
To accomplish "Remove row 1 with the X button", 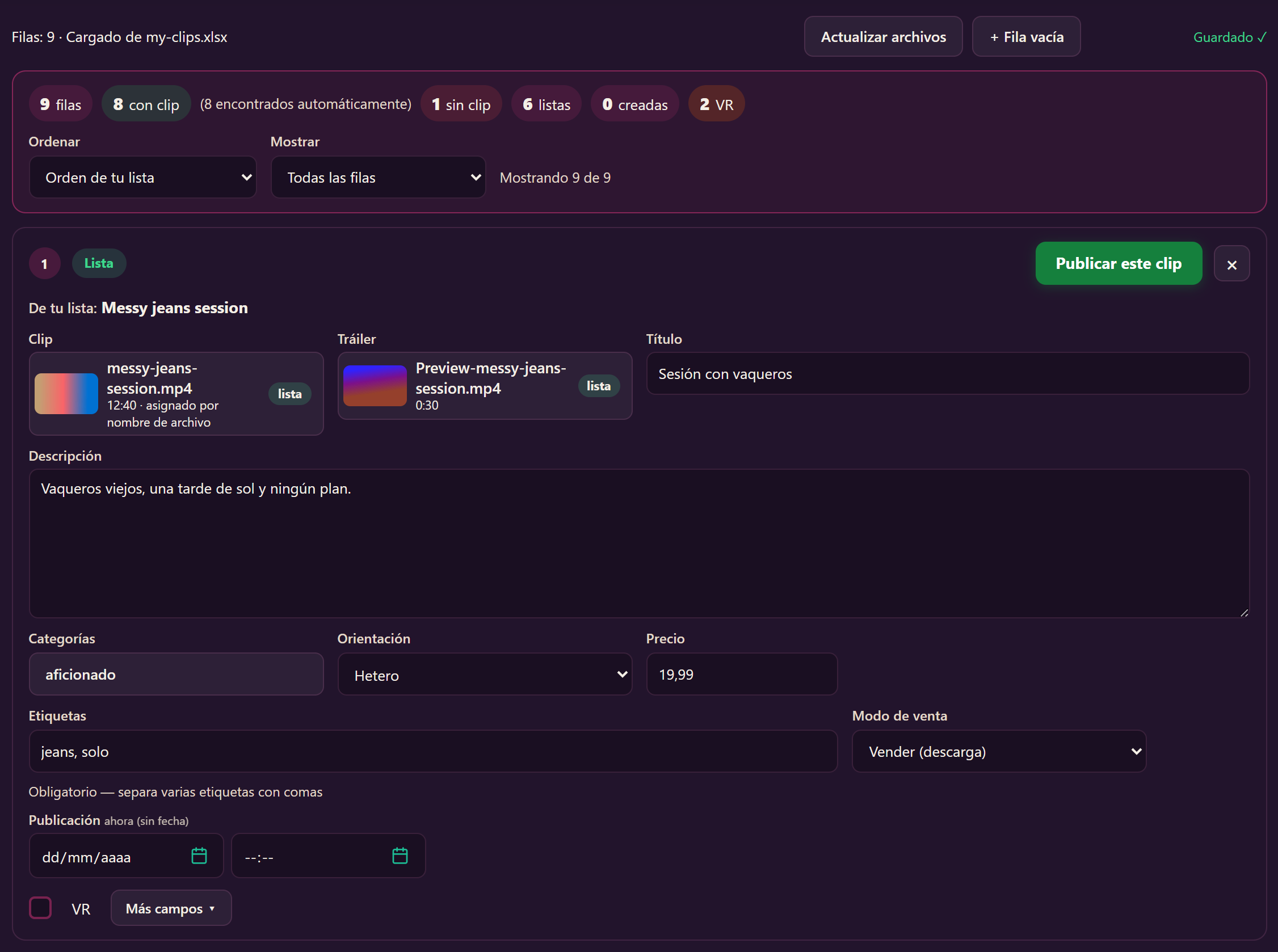I will click(x=1231, y=264).
